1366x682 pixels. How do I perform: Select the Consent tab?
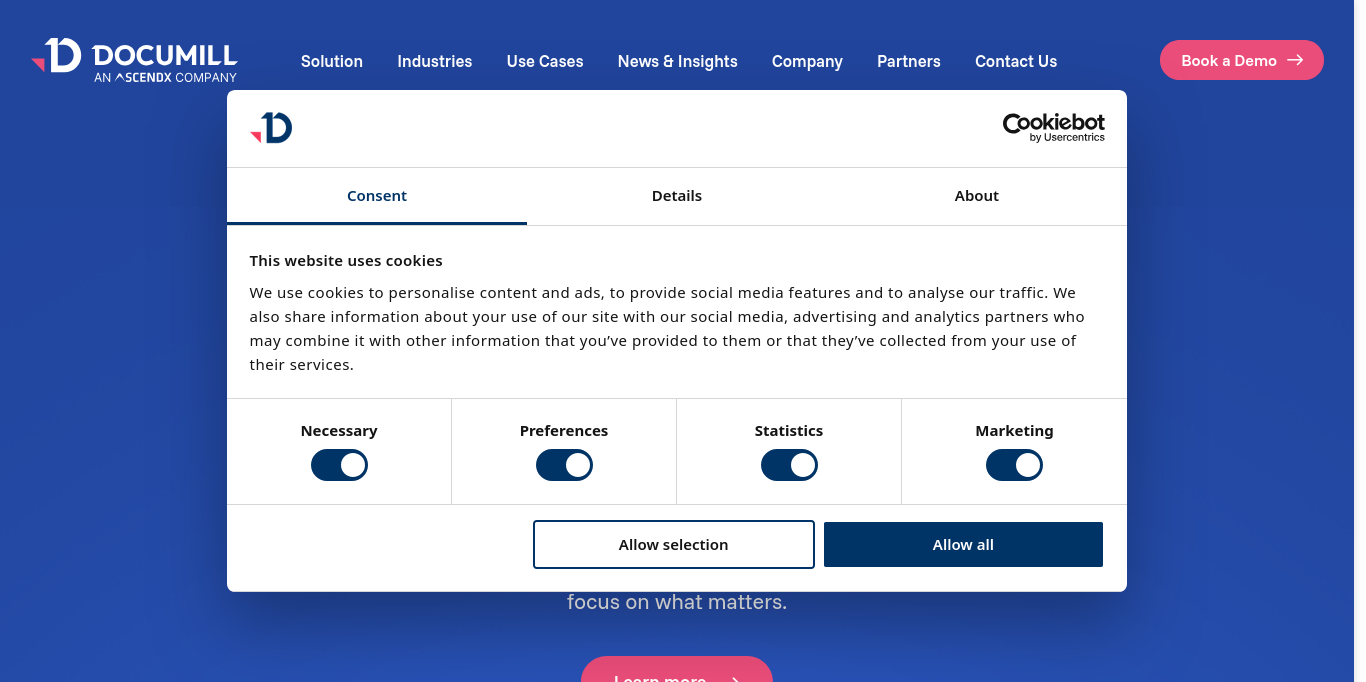[377, 196]
